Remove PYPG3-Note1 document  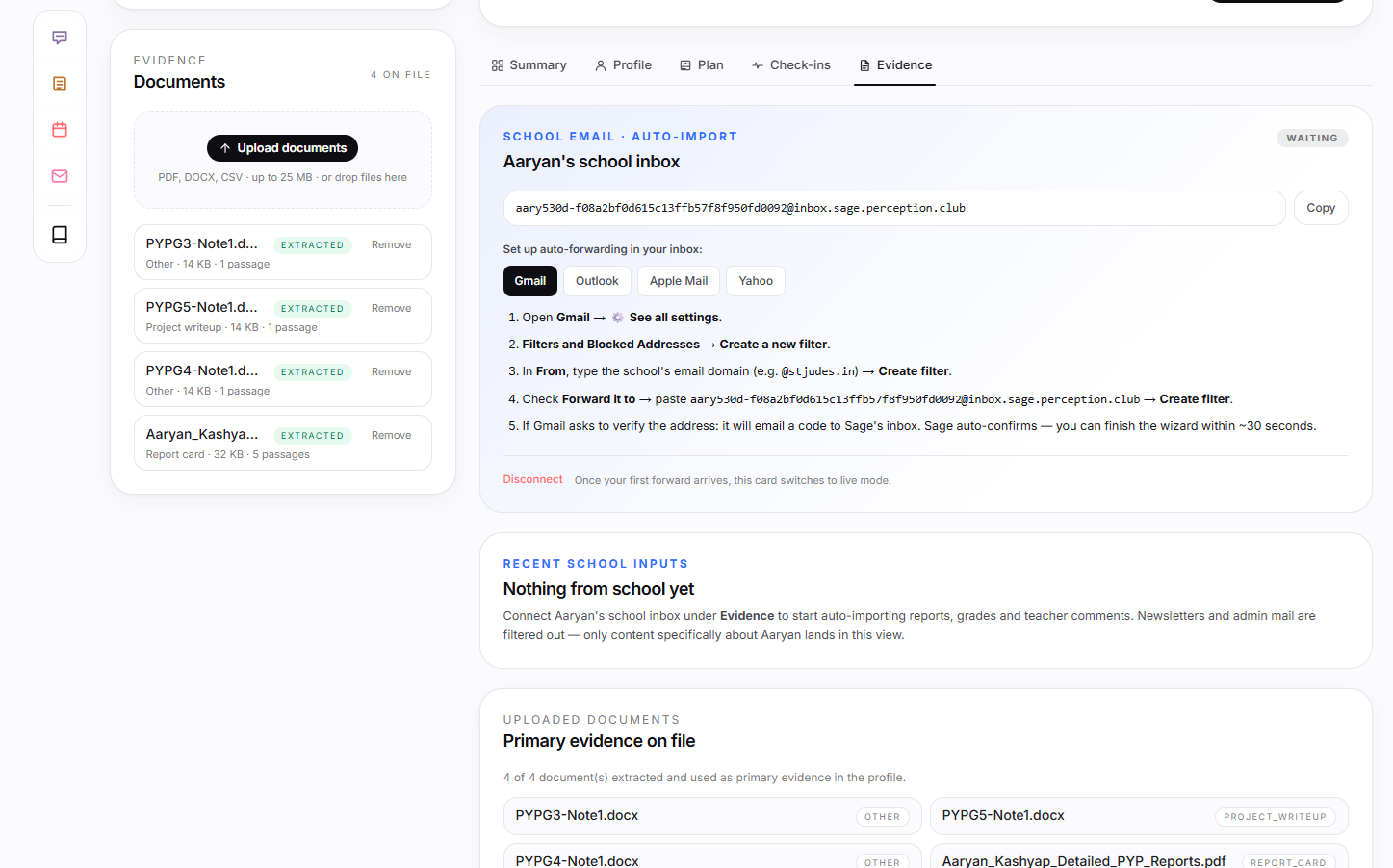391,244
